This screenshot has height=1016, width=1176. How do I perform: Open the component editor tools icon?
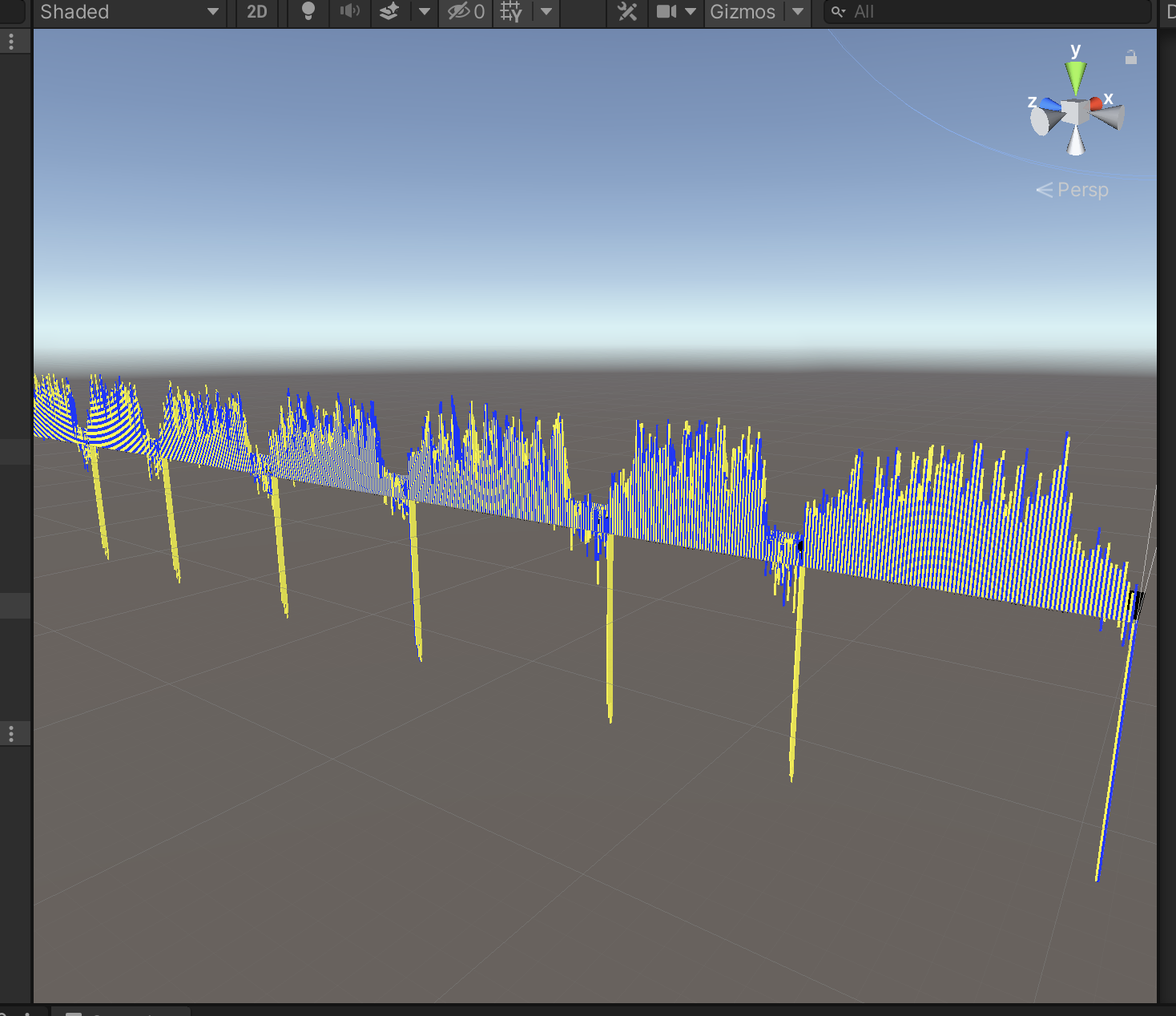pyautogui.click(x=627, y=12)
